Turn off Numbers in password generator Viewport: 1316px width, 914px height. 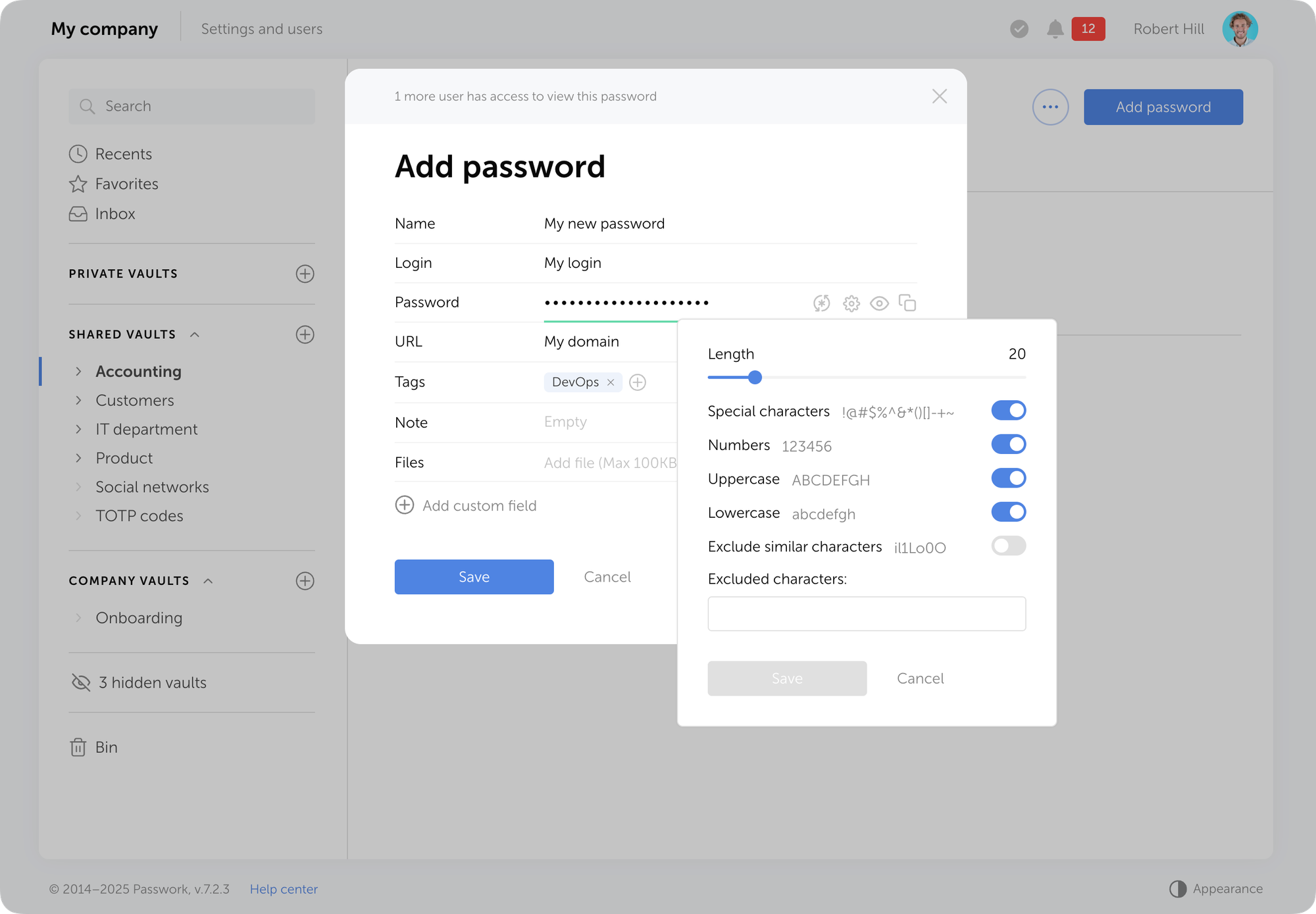(x=1008, y=444)
